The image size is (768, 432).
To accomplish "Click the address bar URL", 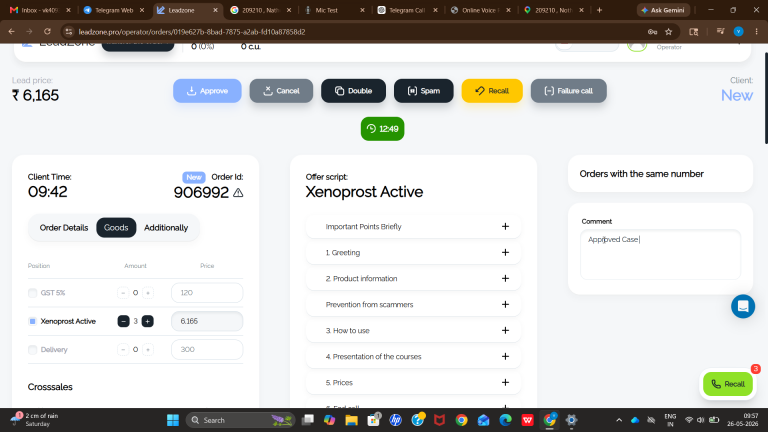I will [192, 31].
